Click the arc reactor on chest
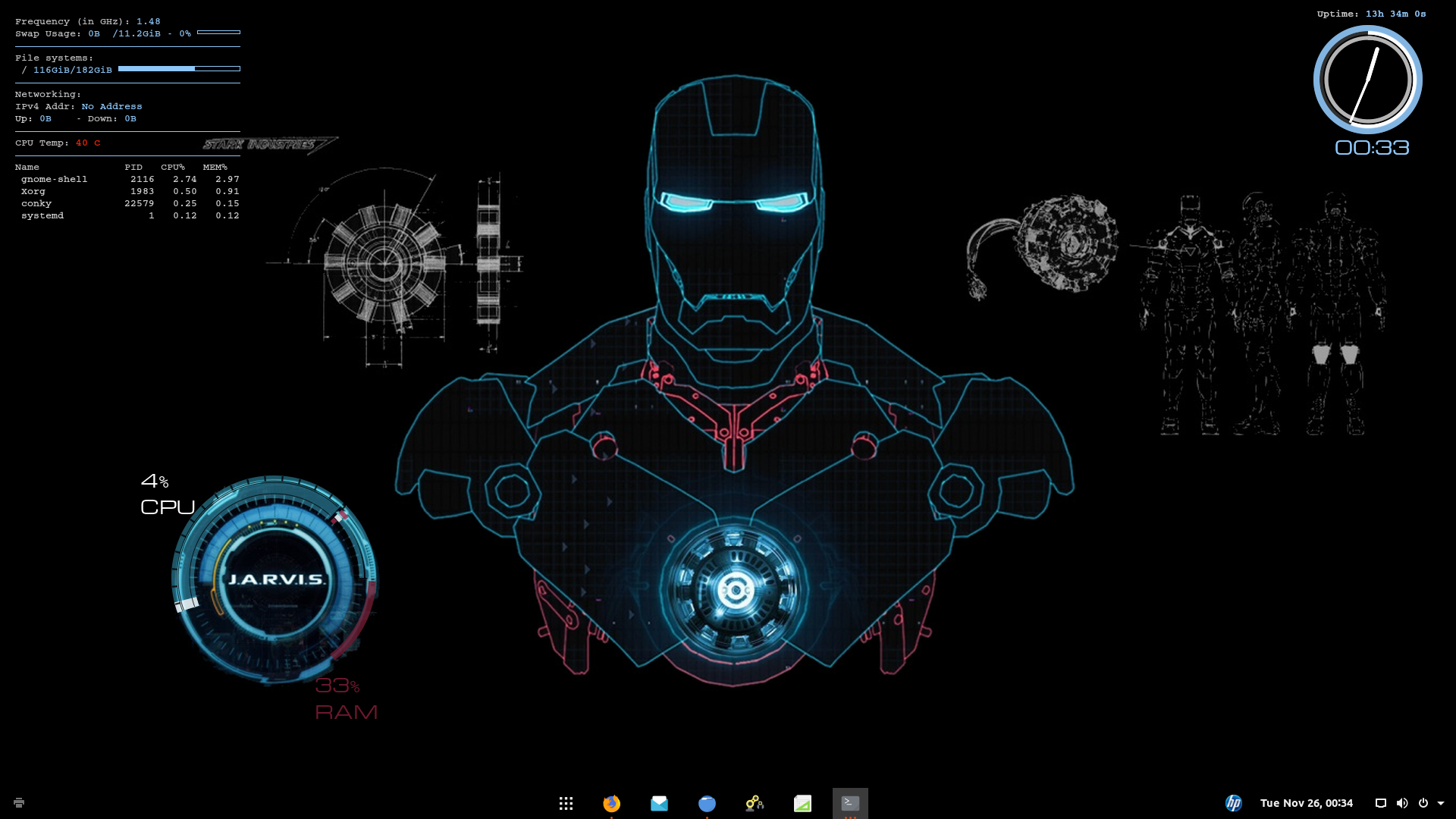1456x819 pixels. coord(734,589)
